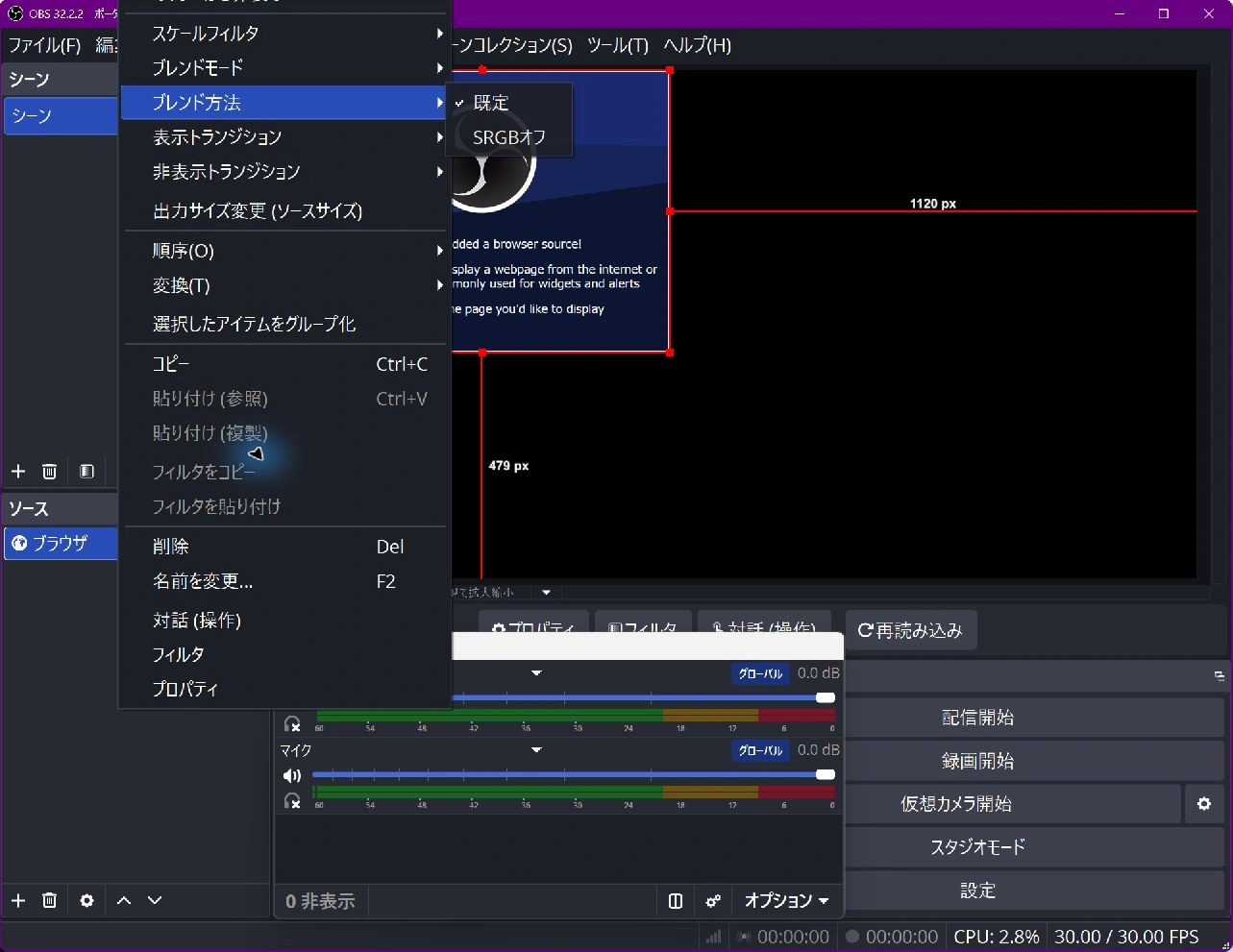Expand スケールフィルタ submenu
The image size is (1233, 952).
(x=285, y=33)
